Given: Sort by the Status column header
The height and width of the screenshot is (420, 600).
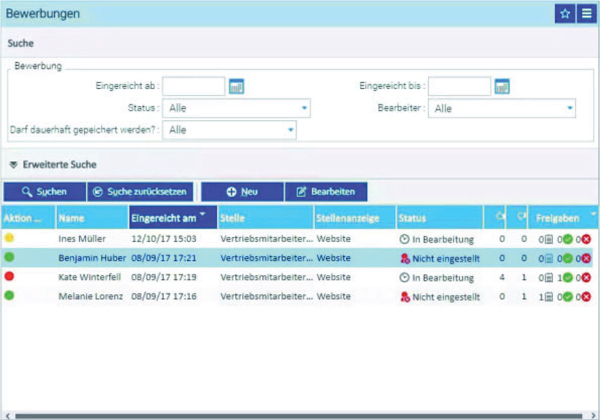Looking at the screenshot, I should [x=440, y=218].
